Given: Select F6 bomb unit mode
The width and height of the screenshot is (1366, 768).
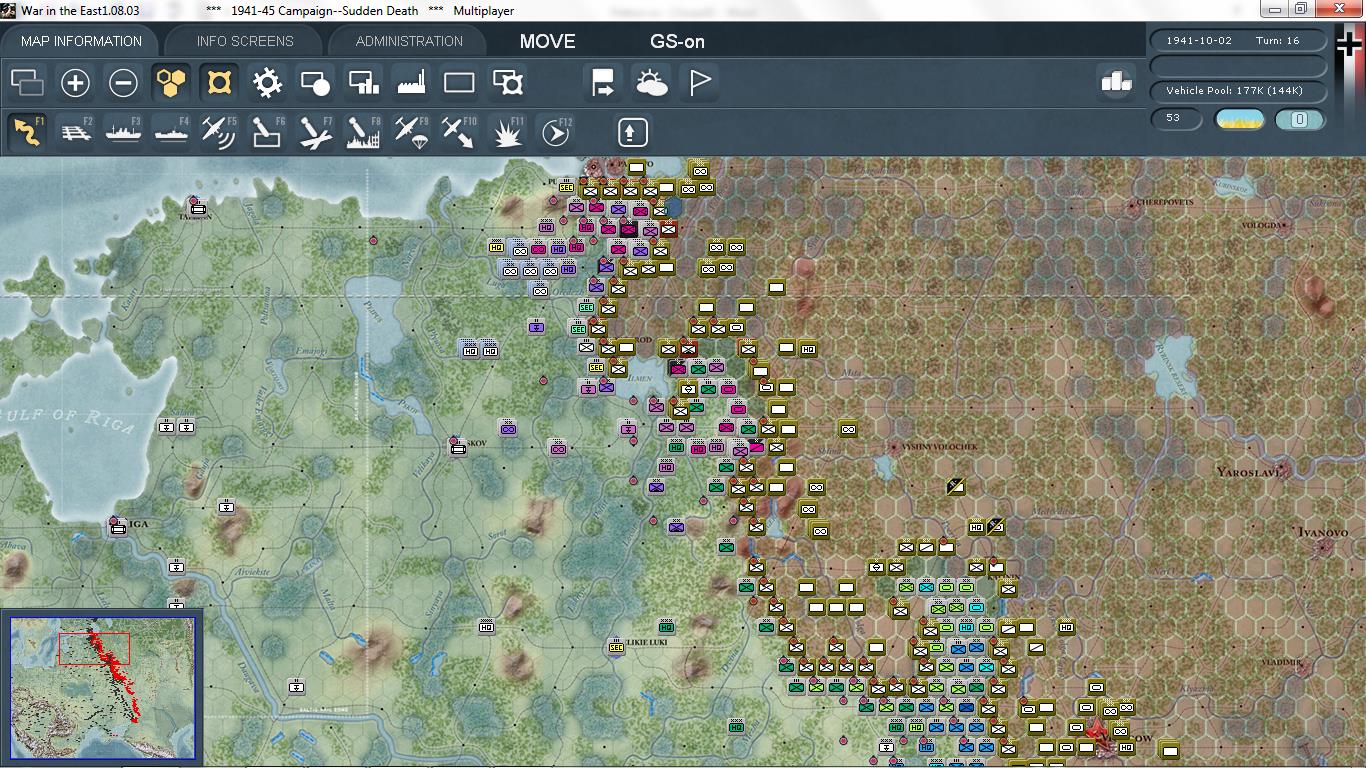Looking at the screenshot, I should tap(268, 132).
